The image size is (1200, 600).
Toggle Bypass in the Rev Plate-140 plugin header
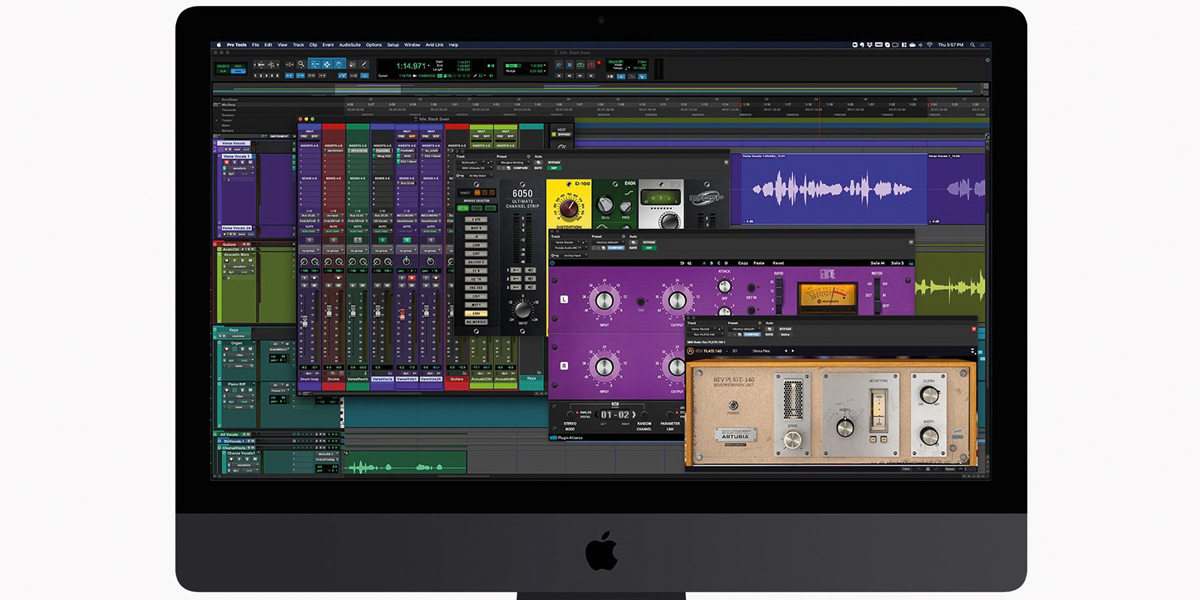(x=785, y=329)
